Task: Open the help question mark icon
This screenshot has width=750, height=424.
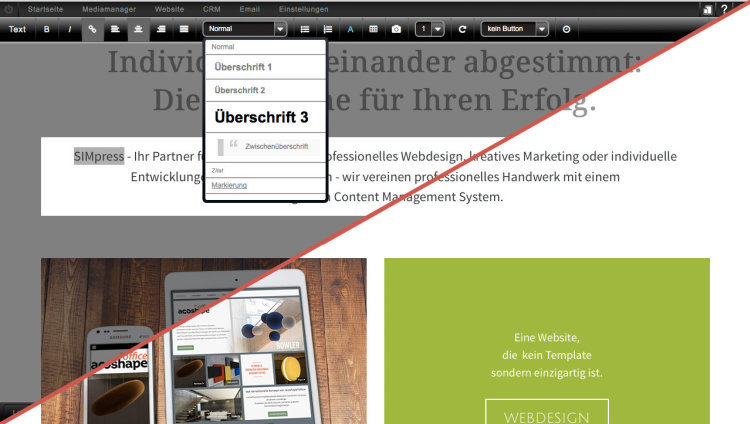Action: pyautogui.click(x=724, y=9)
